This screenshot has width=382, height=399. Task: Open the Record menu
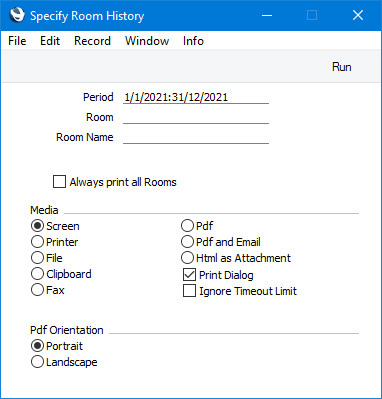[92, 41]
